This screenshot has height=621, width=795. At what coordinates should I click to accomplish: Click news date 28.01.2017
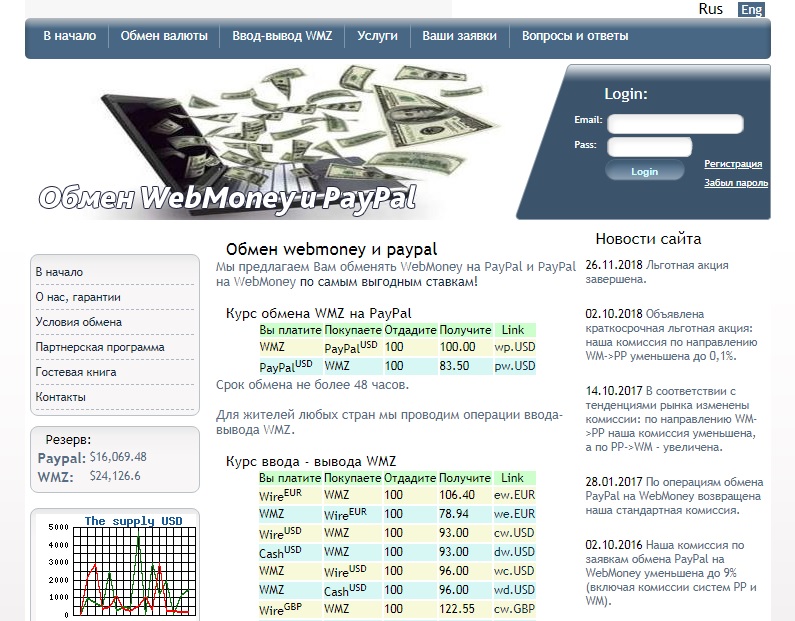pyautogui.click(x=613, y=482)
